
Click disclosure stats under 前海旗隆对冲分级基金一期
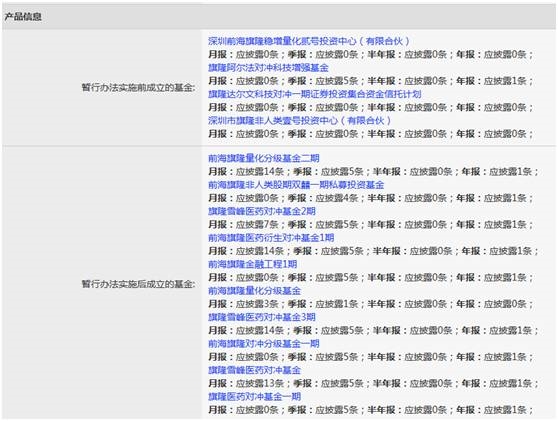[x=371, y=357]
